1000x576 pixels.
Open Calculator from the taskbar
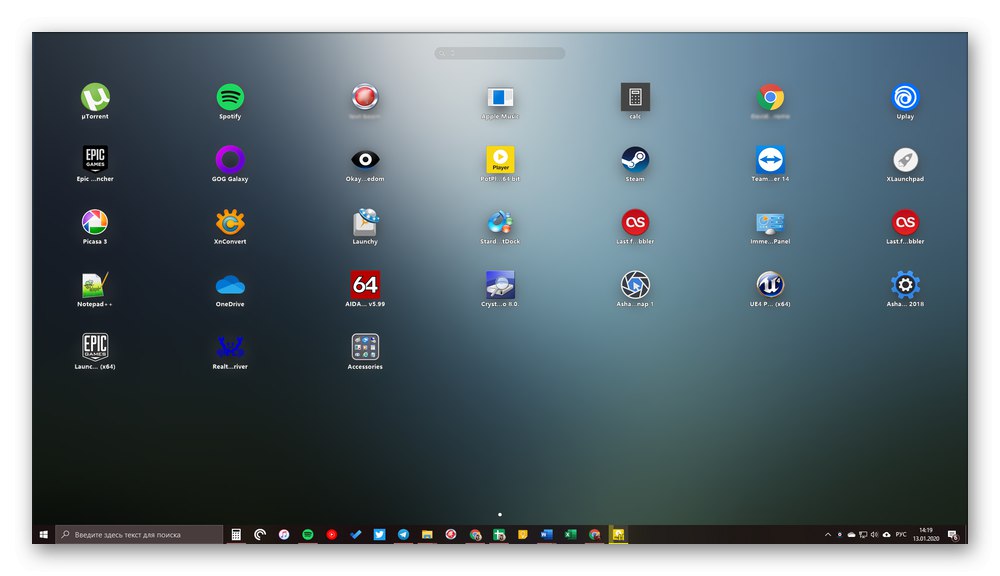pyautogui.click(x=236, y=535)
